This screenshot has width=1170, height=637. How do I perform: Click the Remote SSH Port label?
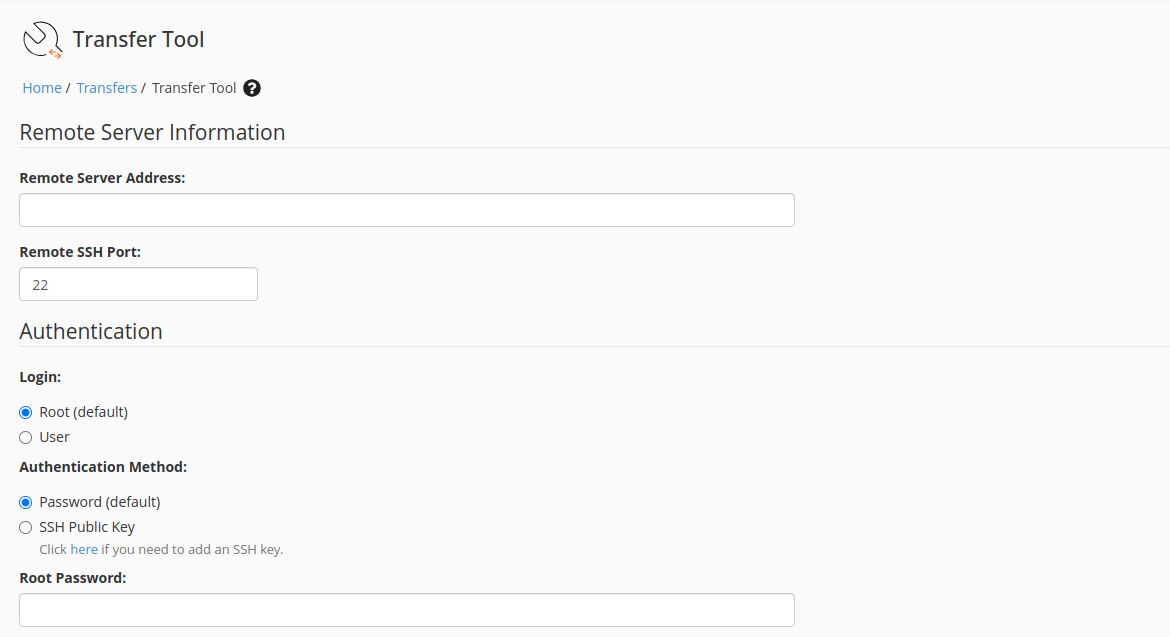[78, 251]
